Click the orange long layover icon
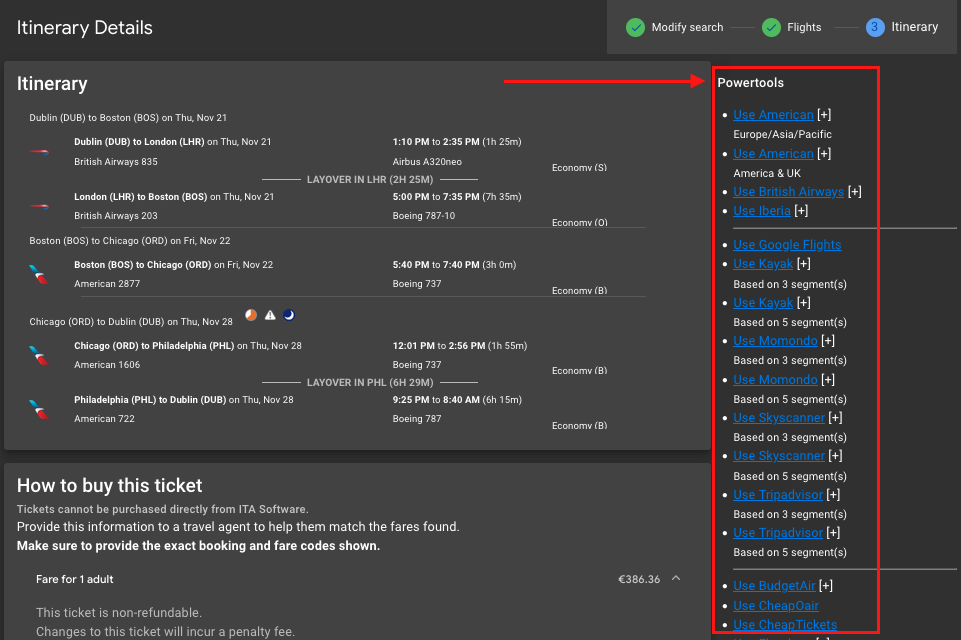Screen dimensions: 961x640 [251, 315]
